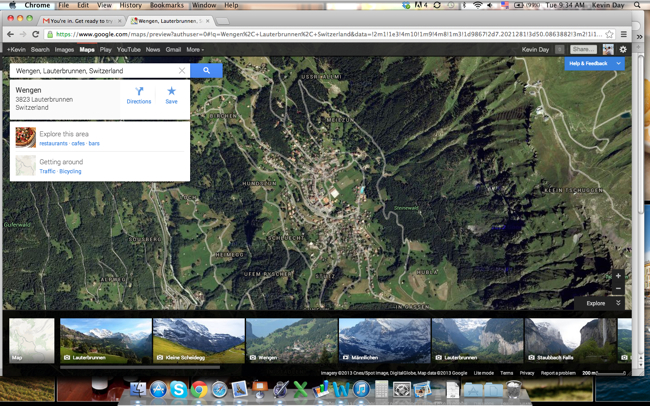Open the Kleine Scheidegg photo

(199, 341)
